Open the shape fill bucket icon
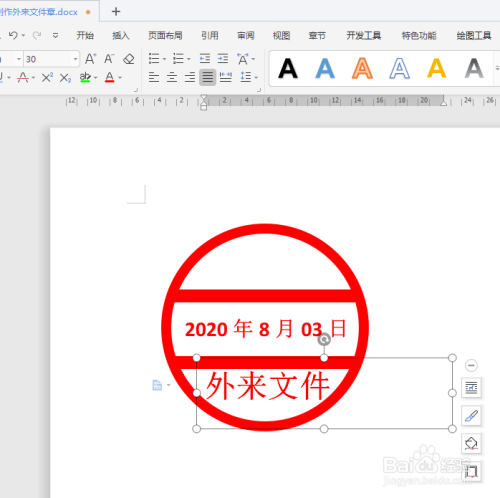500x498 pixels. [471, 444]
